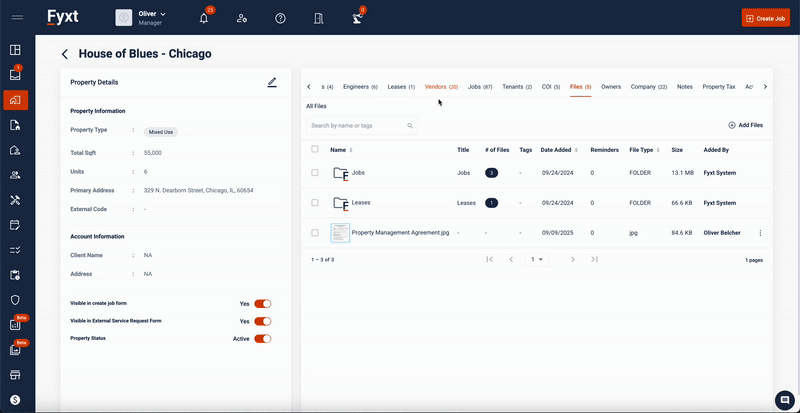This screenshot has width=800, height=413.
Task: Go to the previous page arrow
Action: (x=511, y=259)
